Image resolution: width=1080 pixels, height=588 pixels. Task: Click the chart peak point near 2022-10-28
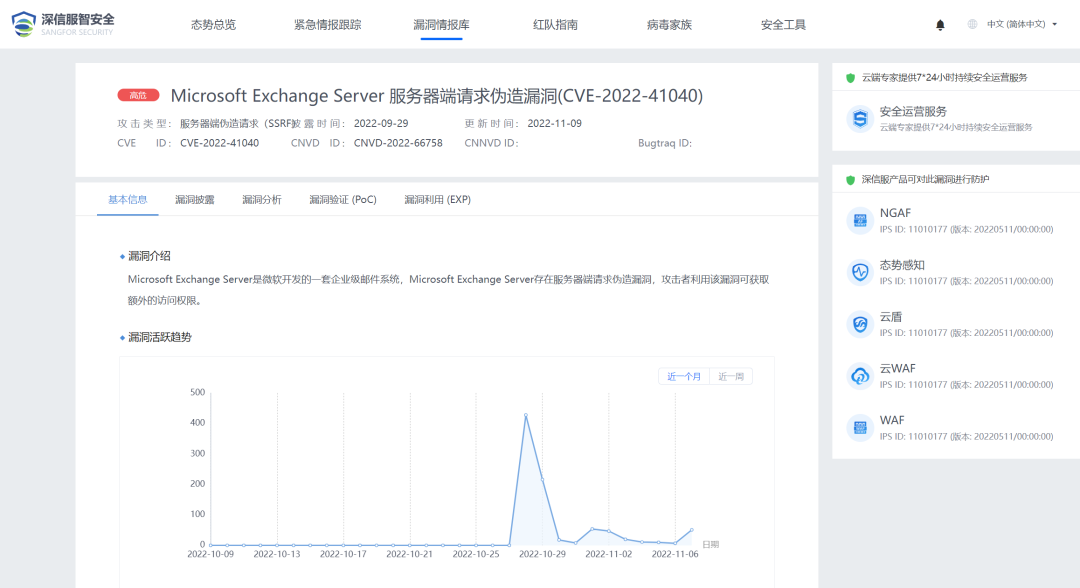pos(526,415)
